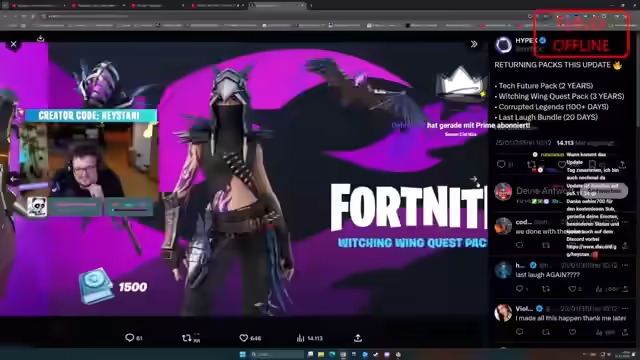The image size is (640, 360).
Task: Click 'RETURNING PACKS THIS UPDATE' heading text
Action: 553,65
